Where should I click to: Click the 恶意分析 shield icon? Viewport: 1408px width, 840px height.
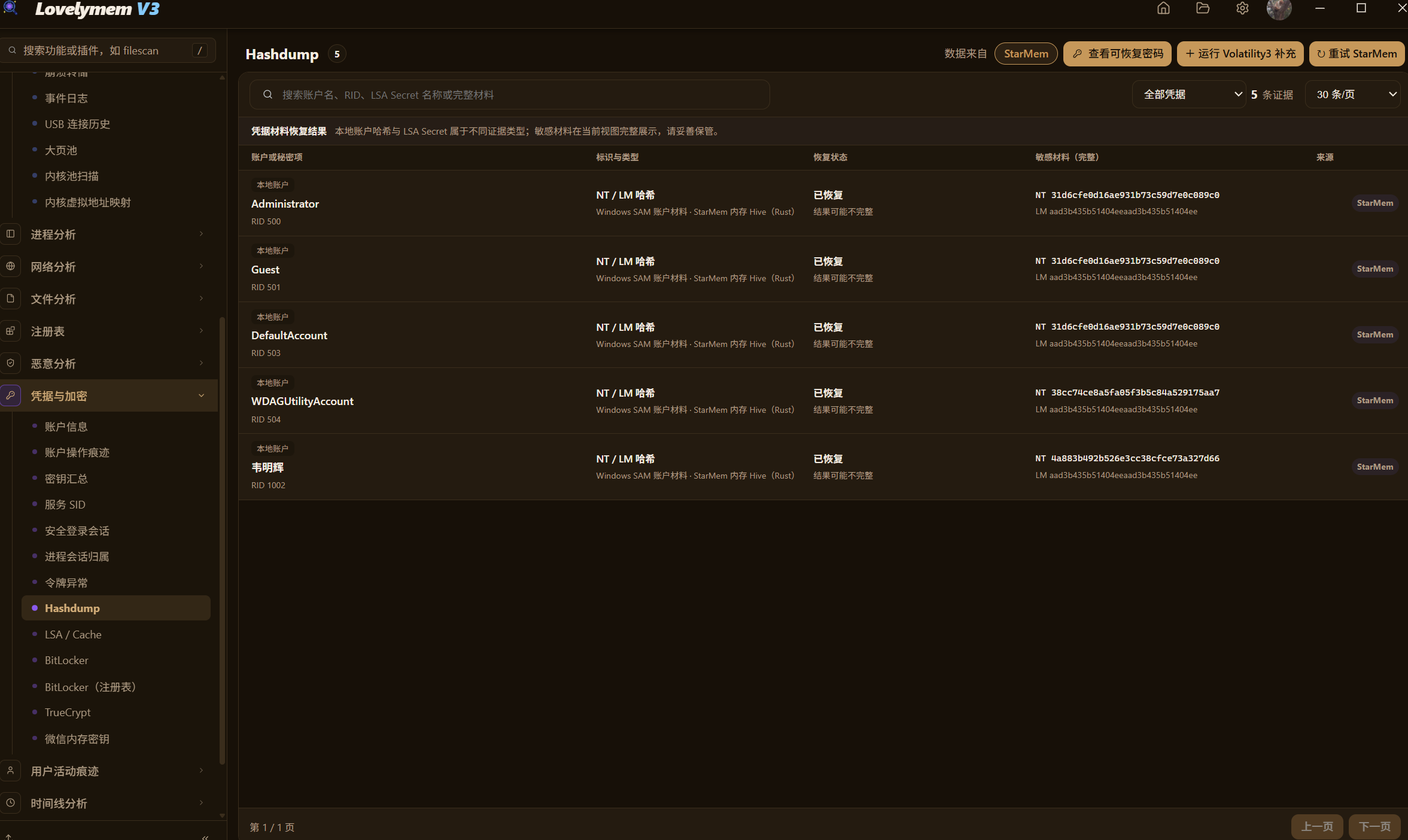[11, 363]
